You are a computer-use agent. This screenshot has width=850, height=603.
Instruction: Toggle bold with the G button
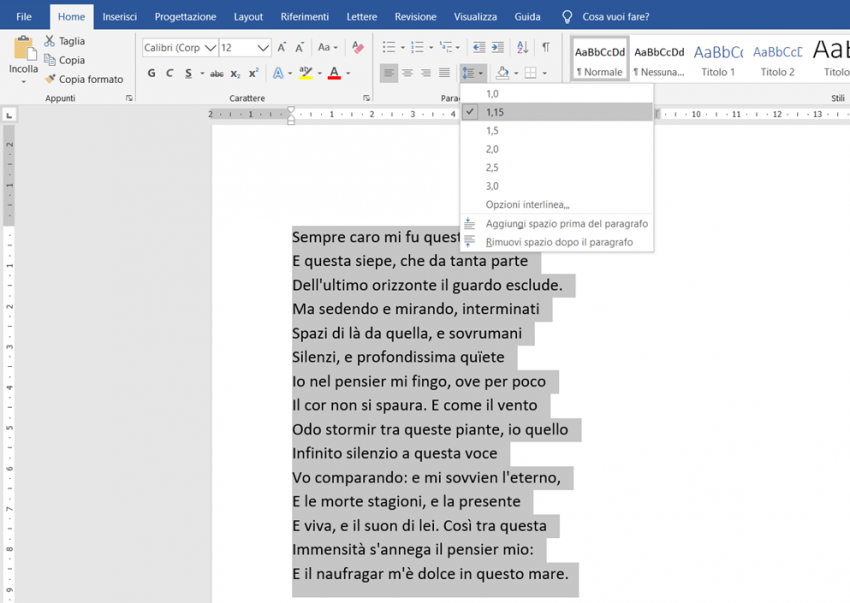coord(151,72)
